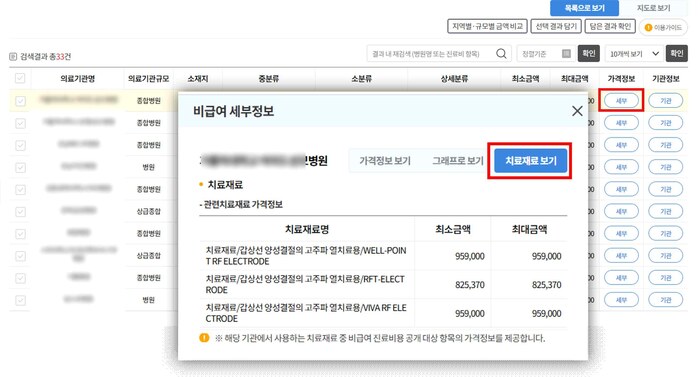Open 기관 info in the first row

pyautogui.click(x=666, y=101)
